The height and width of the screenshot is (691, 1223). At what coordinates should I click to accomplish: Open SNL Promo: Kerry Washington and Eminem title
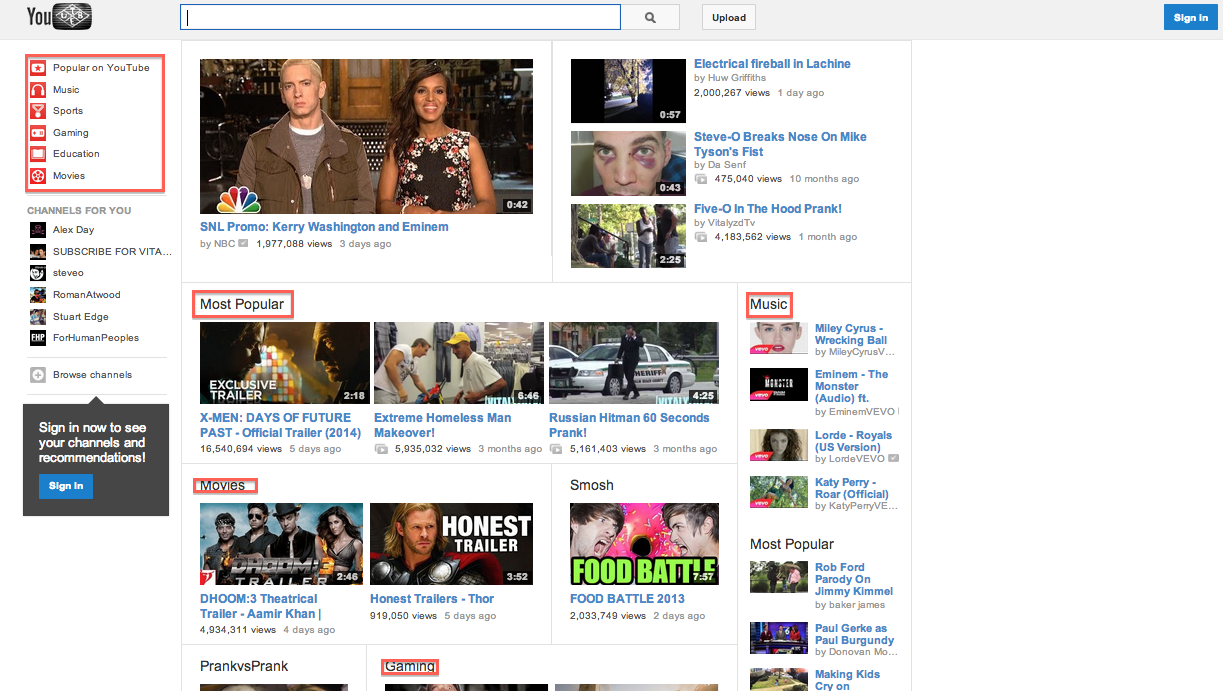(324, 227)
